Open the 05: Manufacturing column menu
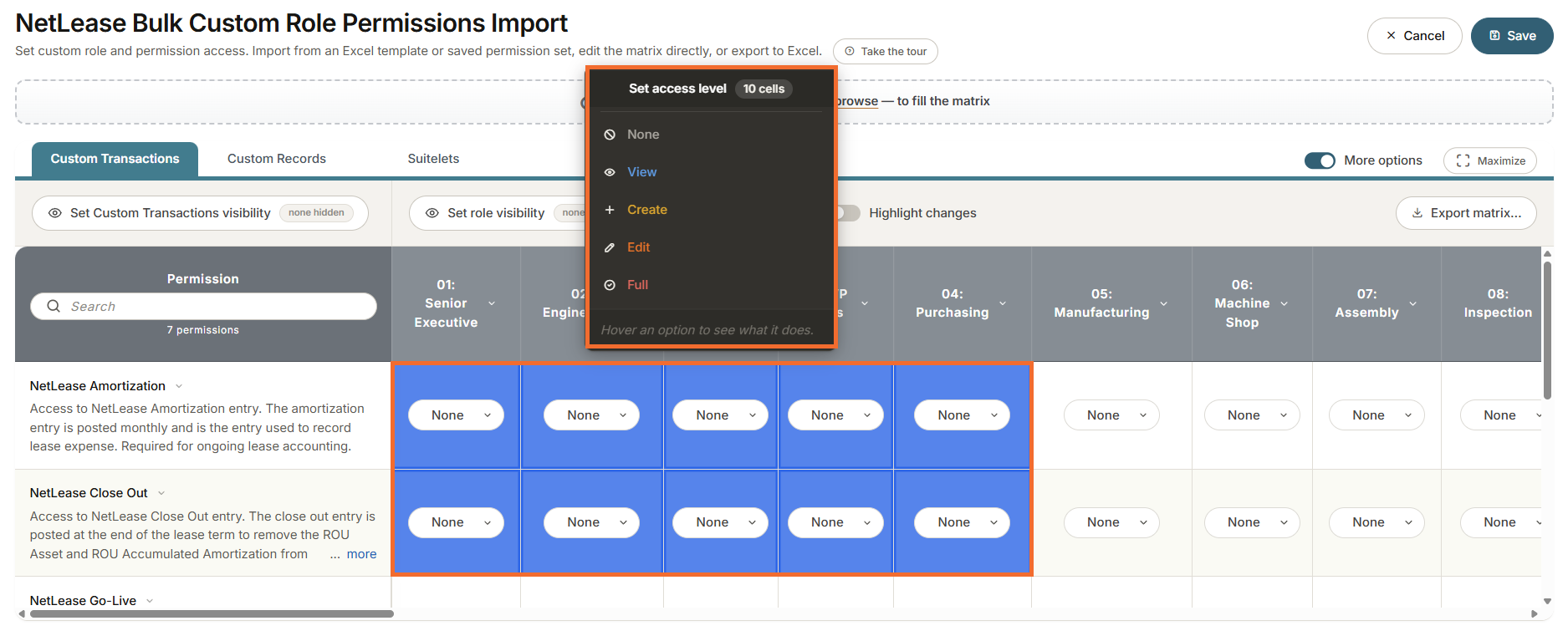Screen dimensions: 1568x636 [1163, 303]
